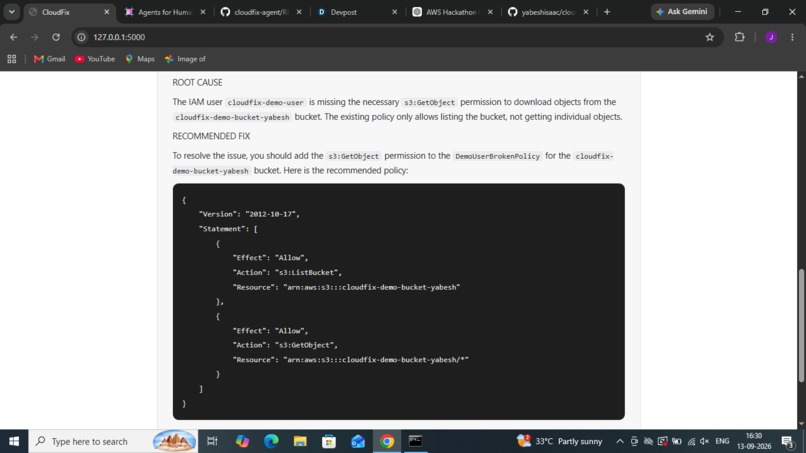Switch to the Devpost tab

coord(357,12)
